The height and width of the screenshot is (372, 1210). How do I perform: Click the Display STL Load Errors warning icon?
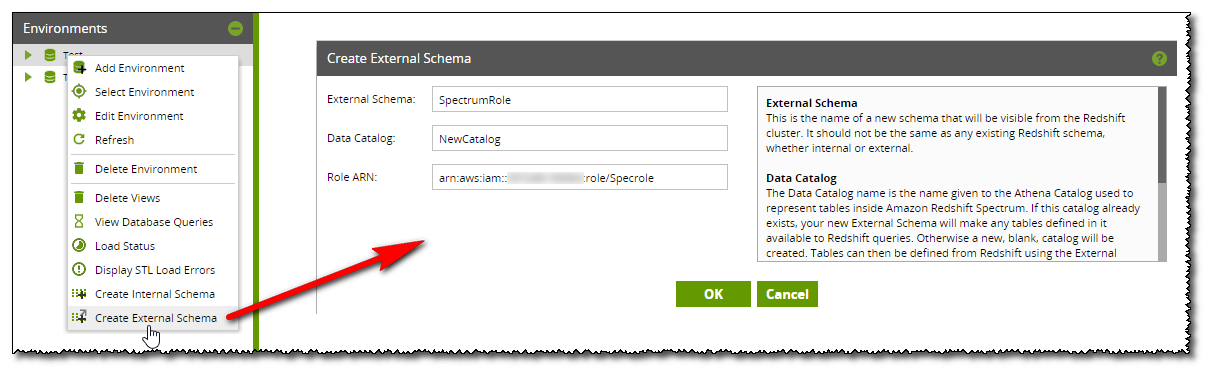click(79, 270)
